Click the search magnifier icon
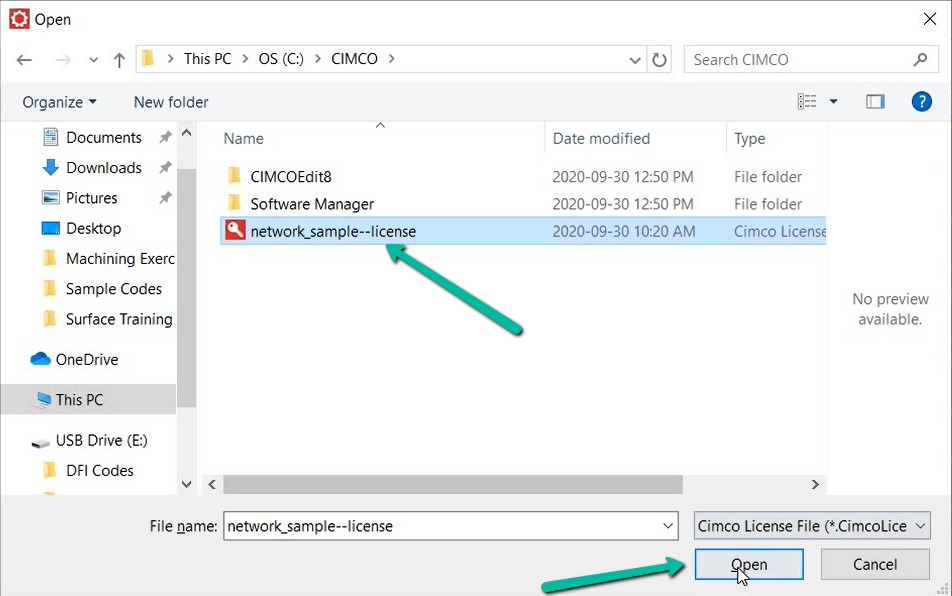The image size is (952, 596). pos(920,59)
